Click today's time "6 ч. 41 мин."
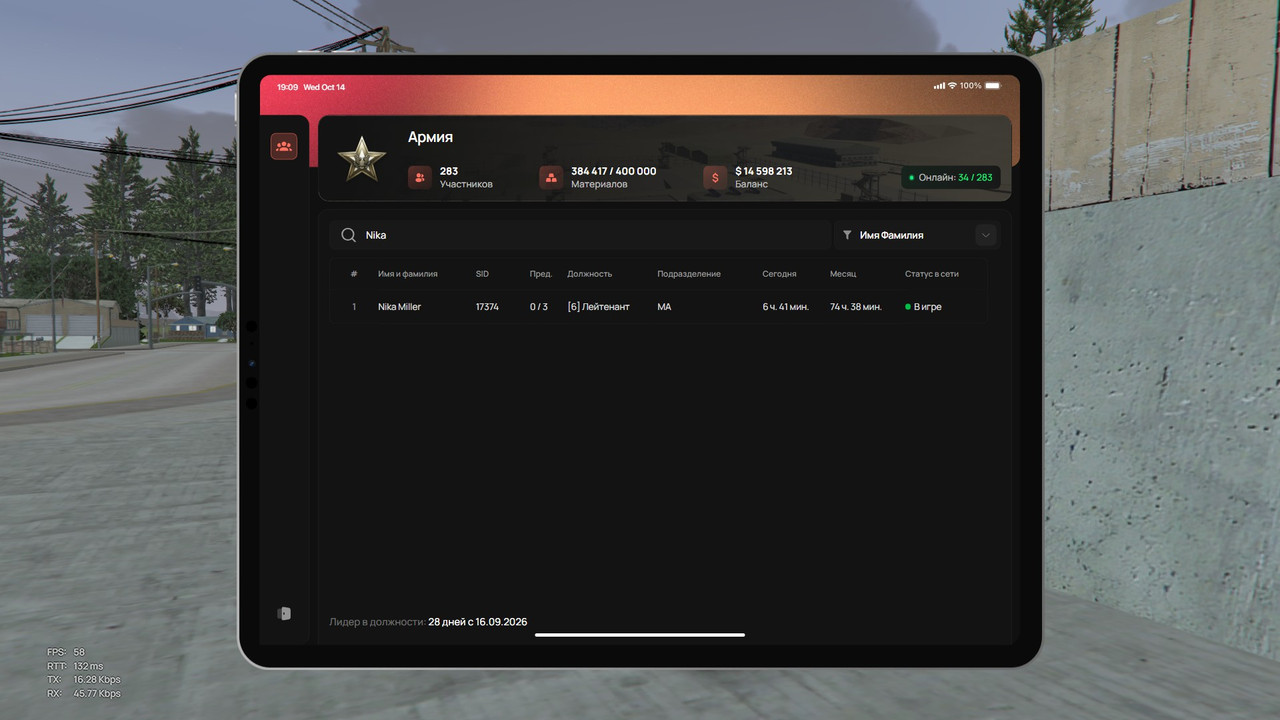Image resolution: width=1280 pixels, height=720 pixels. 786,307
